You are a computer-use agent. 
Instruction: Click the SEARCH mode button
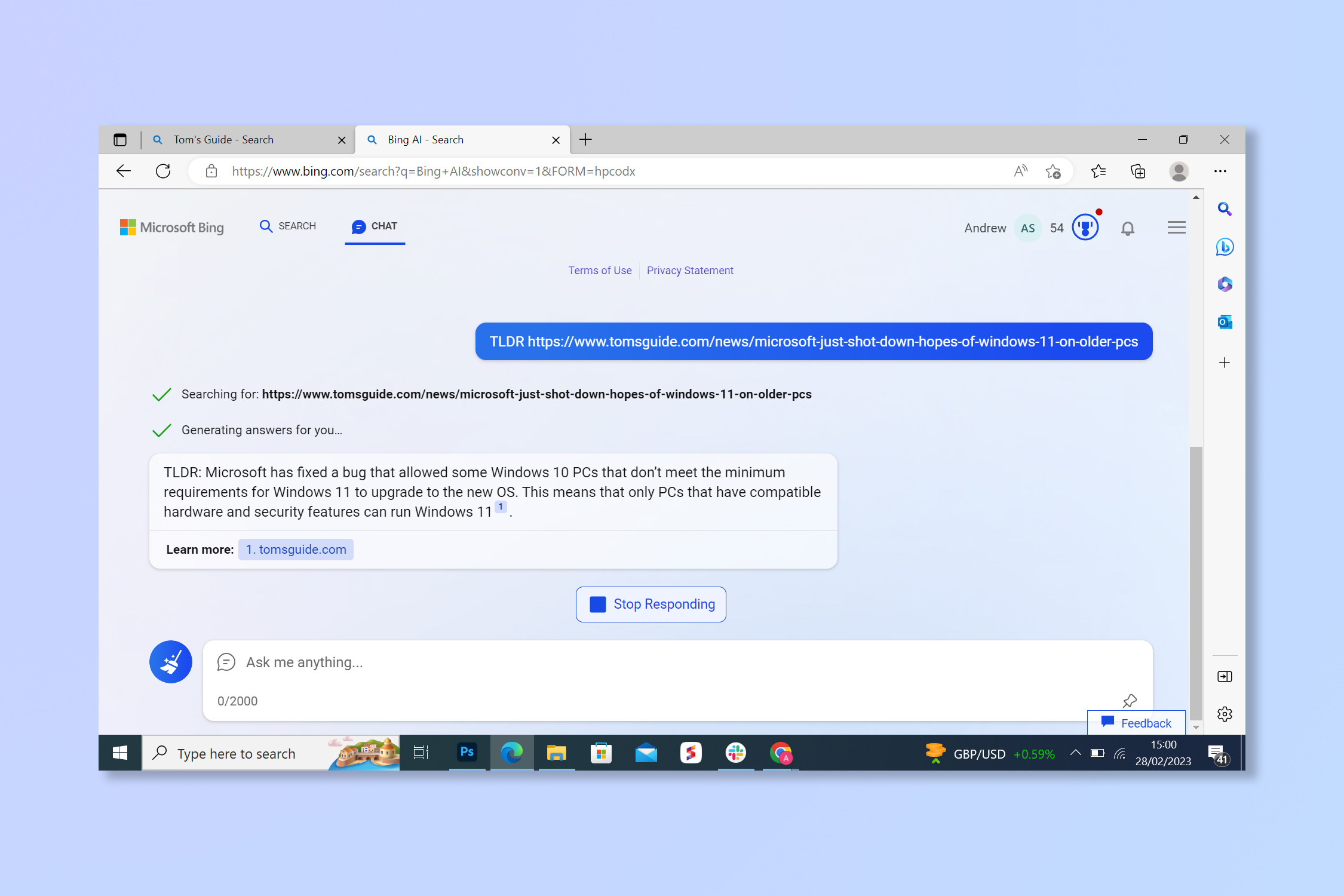[x=289, y=225]
